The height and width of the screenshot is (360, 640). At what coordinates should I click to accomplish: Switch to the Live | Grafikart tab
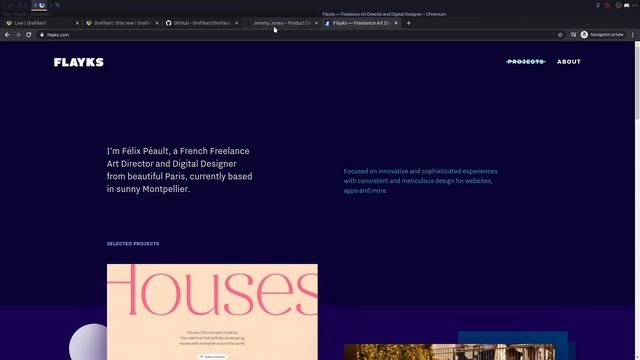click(42, 23)
